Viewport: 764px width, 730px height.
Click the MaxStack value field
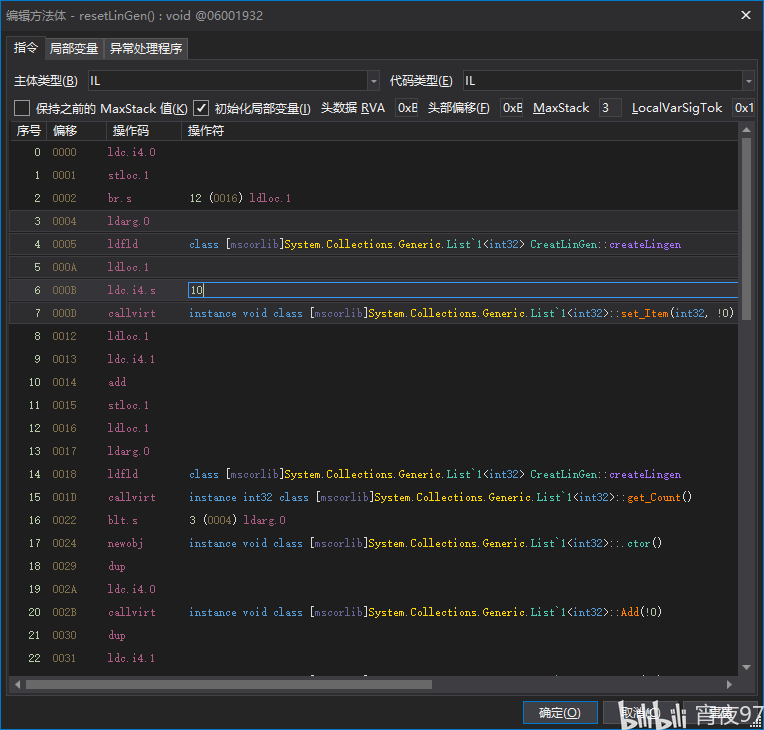pyautogui.click(x=610, y=108)
